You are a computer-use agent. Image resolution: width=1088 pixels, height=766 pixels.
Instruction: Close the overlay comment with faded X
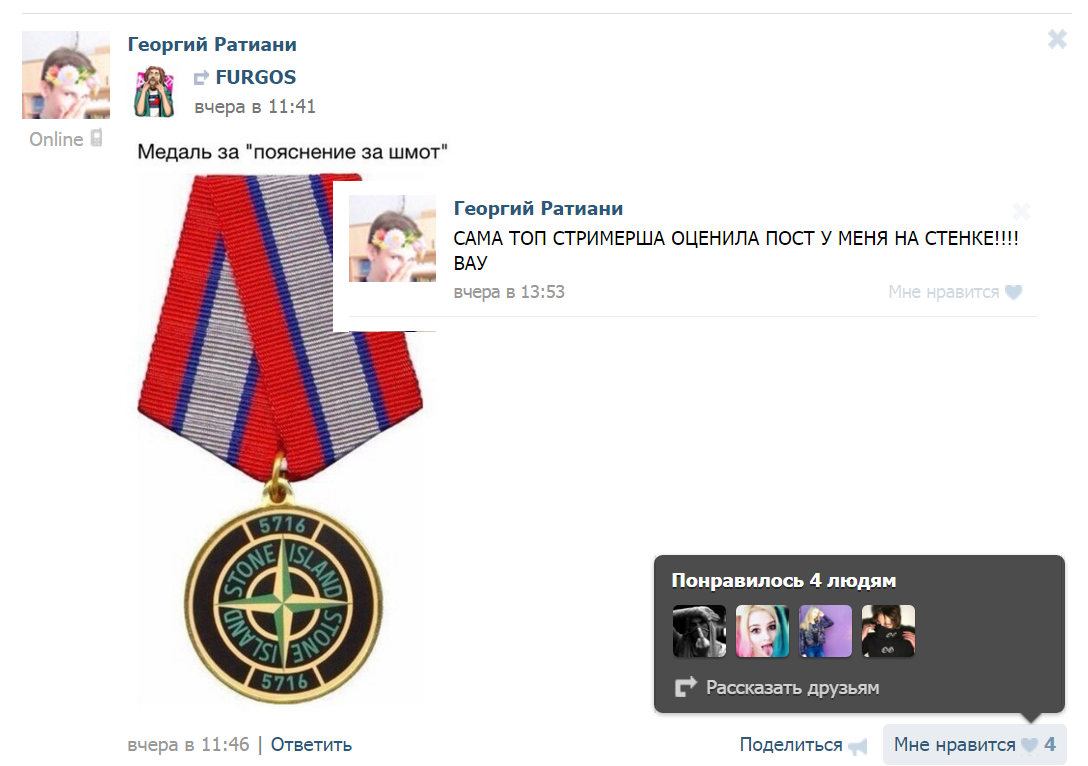(1021, 211)
